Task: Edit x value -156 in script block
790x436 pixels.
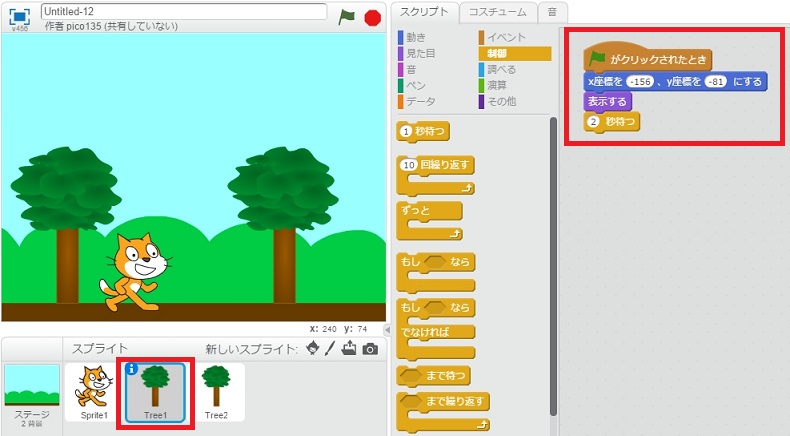Action: tap(640, 81)
